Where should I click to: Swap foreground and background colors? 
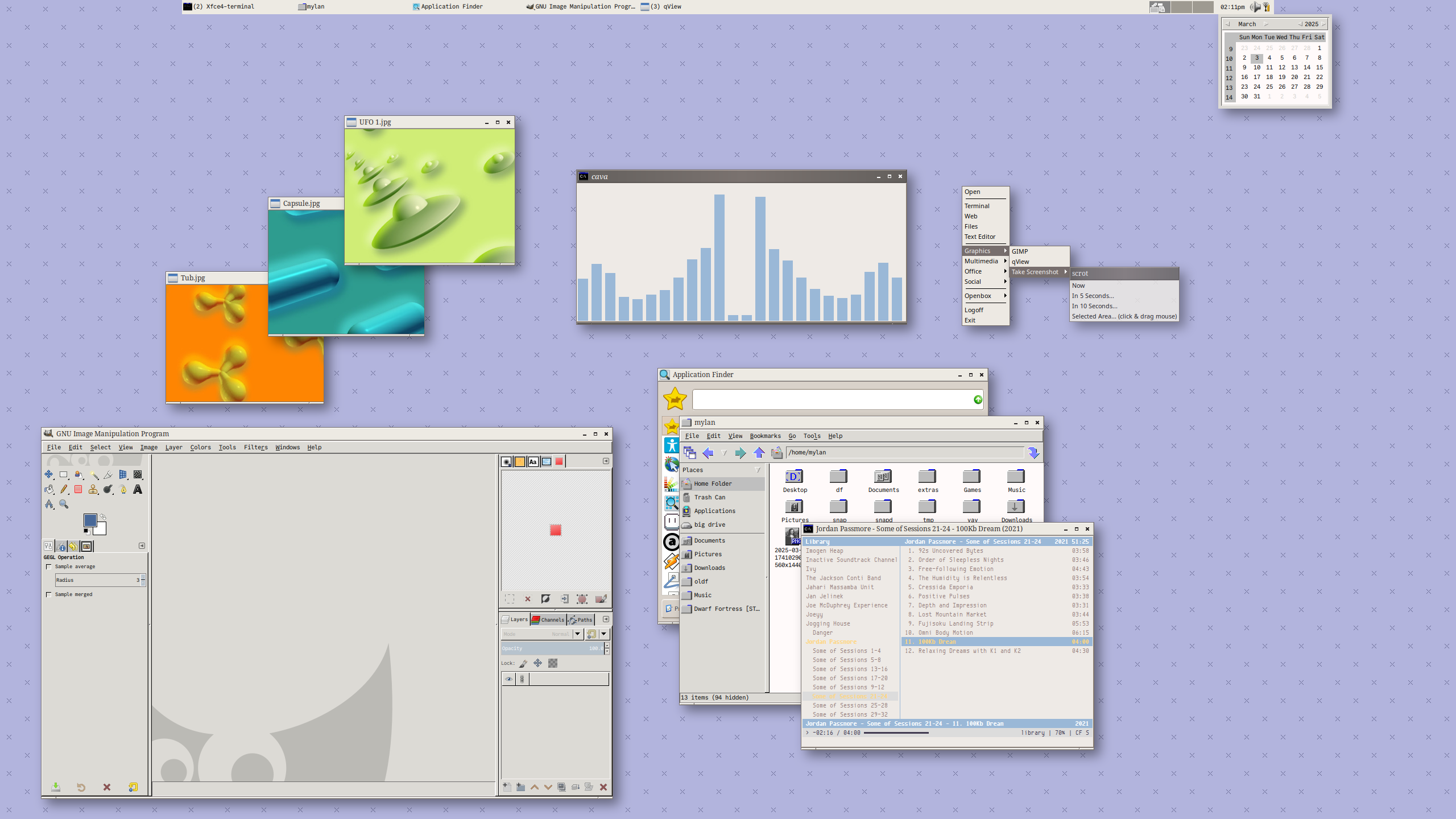coord(103,516)
